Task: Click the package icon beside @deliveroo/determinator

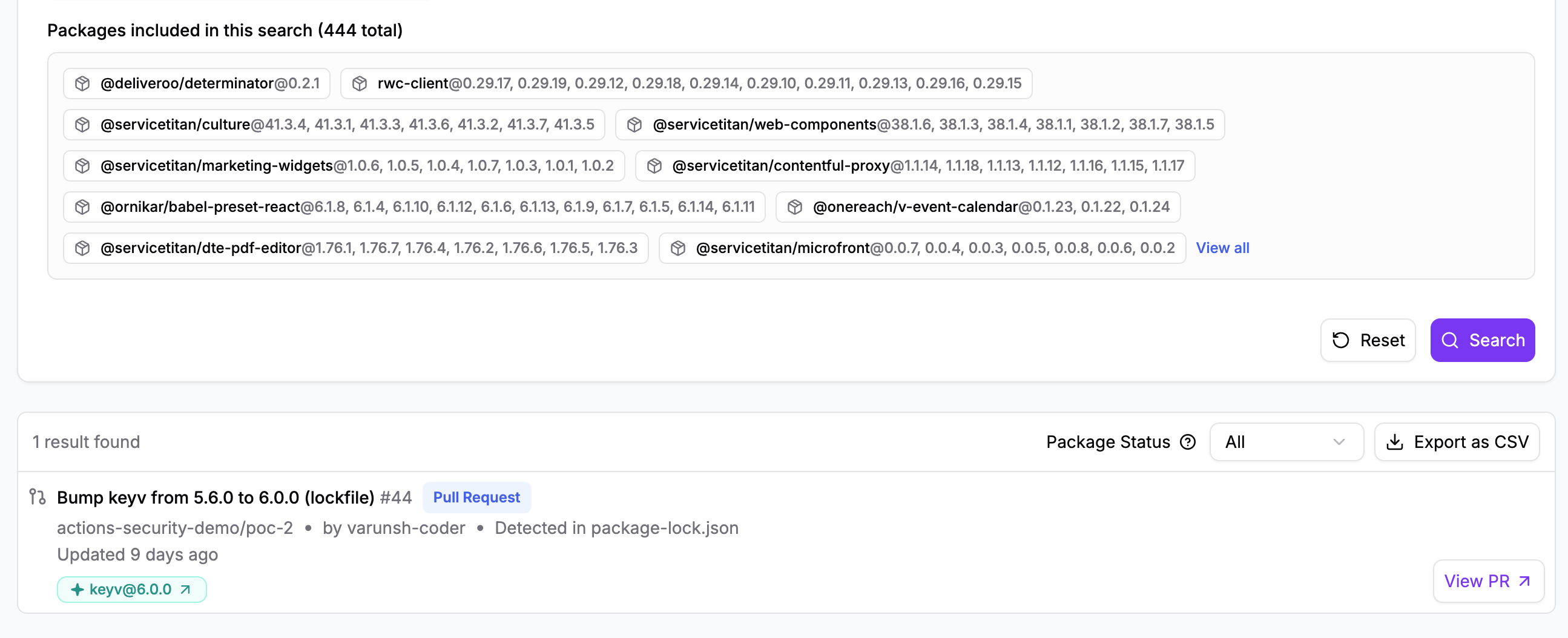Action: coord(82,84)
